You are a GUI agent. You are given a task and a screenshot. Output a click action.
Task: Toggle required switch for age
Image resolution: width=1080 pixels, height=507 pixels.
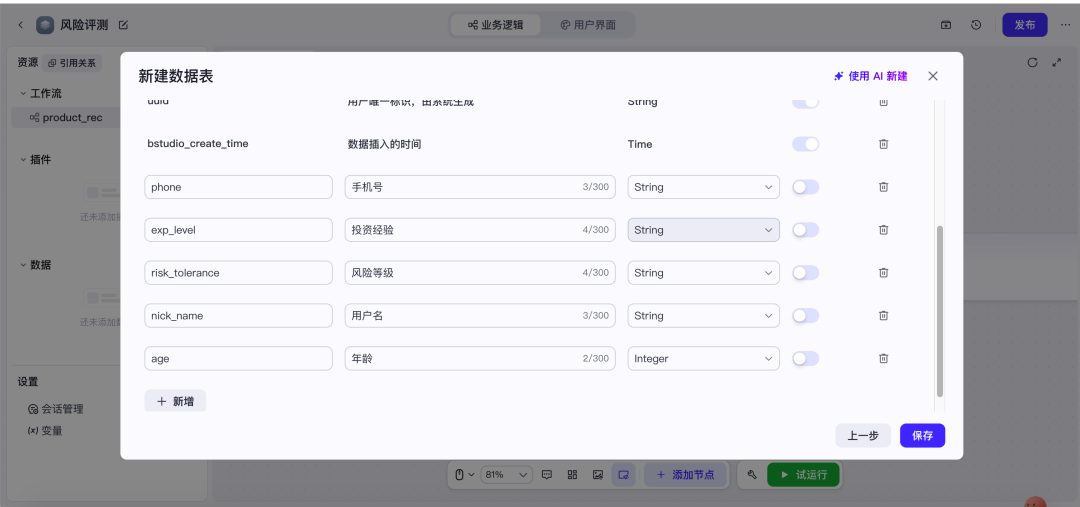coord(805,358)
